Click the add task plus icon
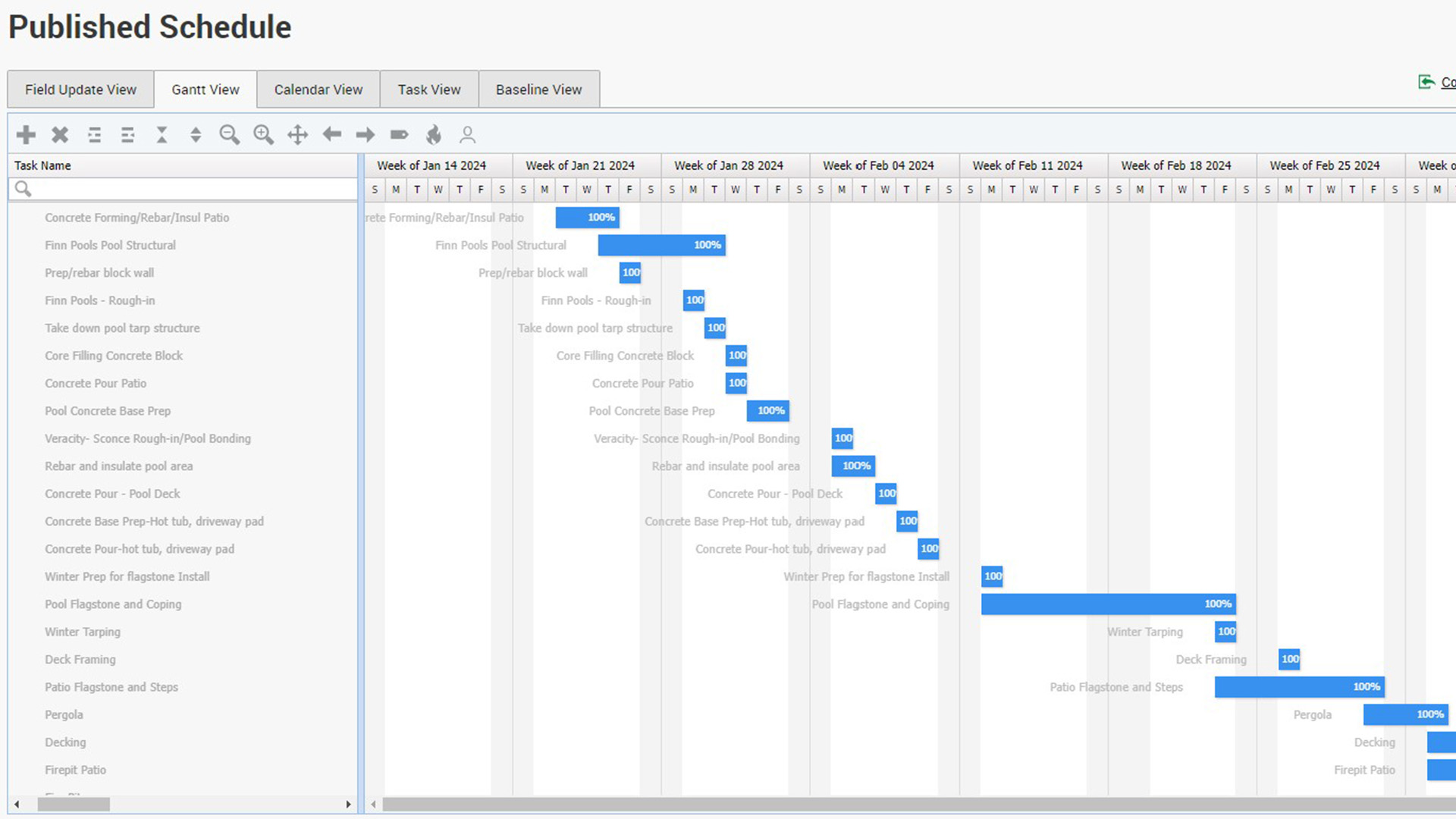1456x819 pixels. tap(27, 135)
